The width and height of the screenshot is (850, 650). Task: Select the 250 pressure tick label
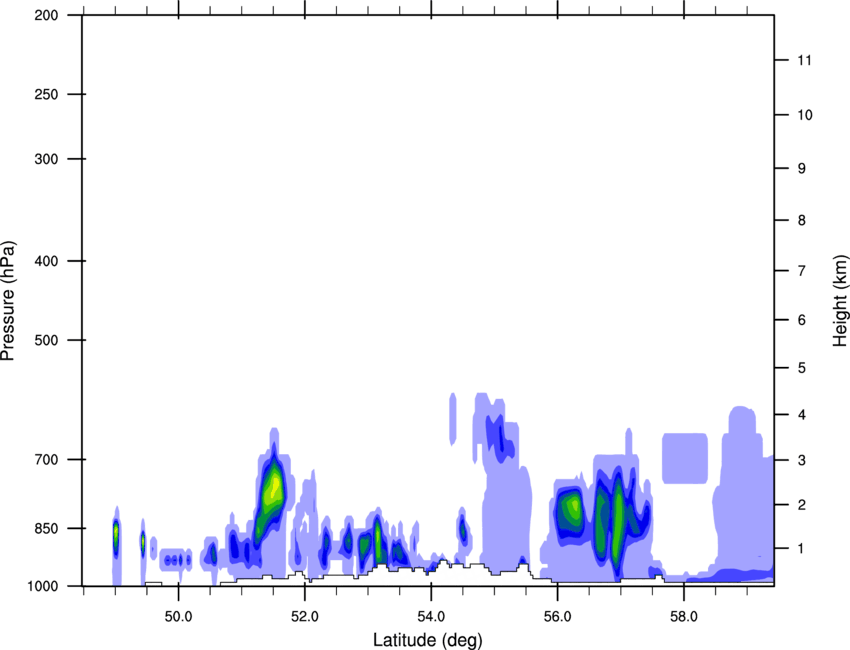point(46,94)
